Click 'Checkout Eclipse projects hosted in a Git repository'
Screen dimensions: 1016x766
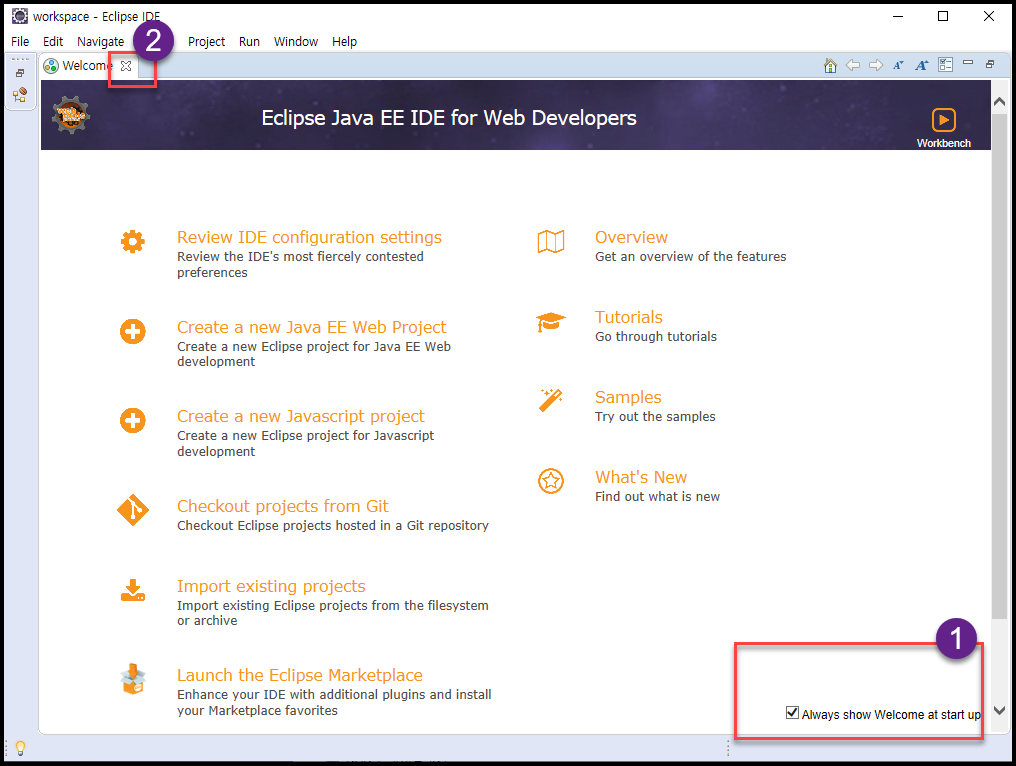(x=333, y=526)
